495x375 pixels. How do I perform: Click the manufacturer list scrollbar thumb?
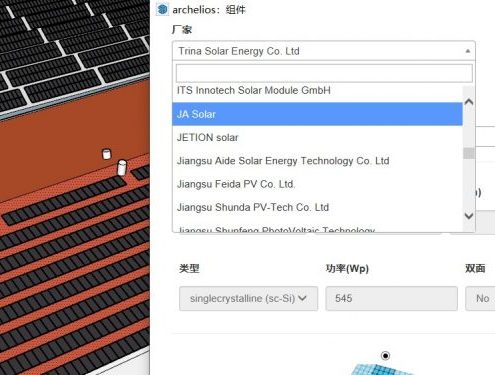(x=469, y=153)
